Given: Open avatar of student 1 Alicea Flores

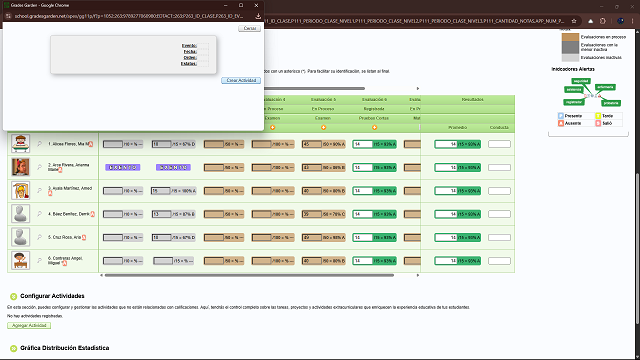Looking at the screenshot, I should click(x=20, y=144).
